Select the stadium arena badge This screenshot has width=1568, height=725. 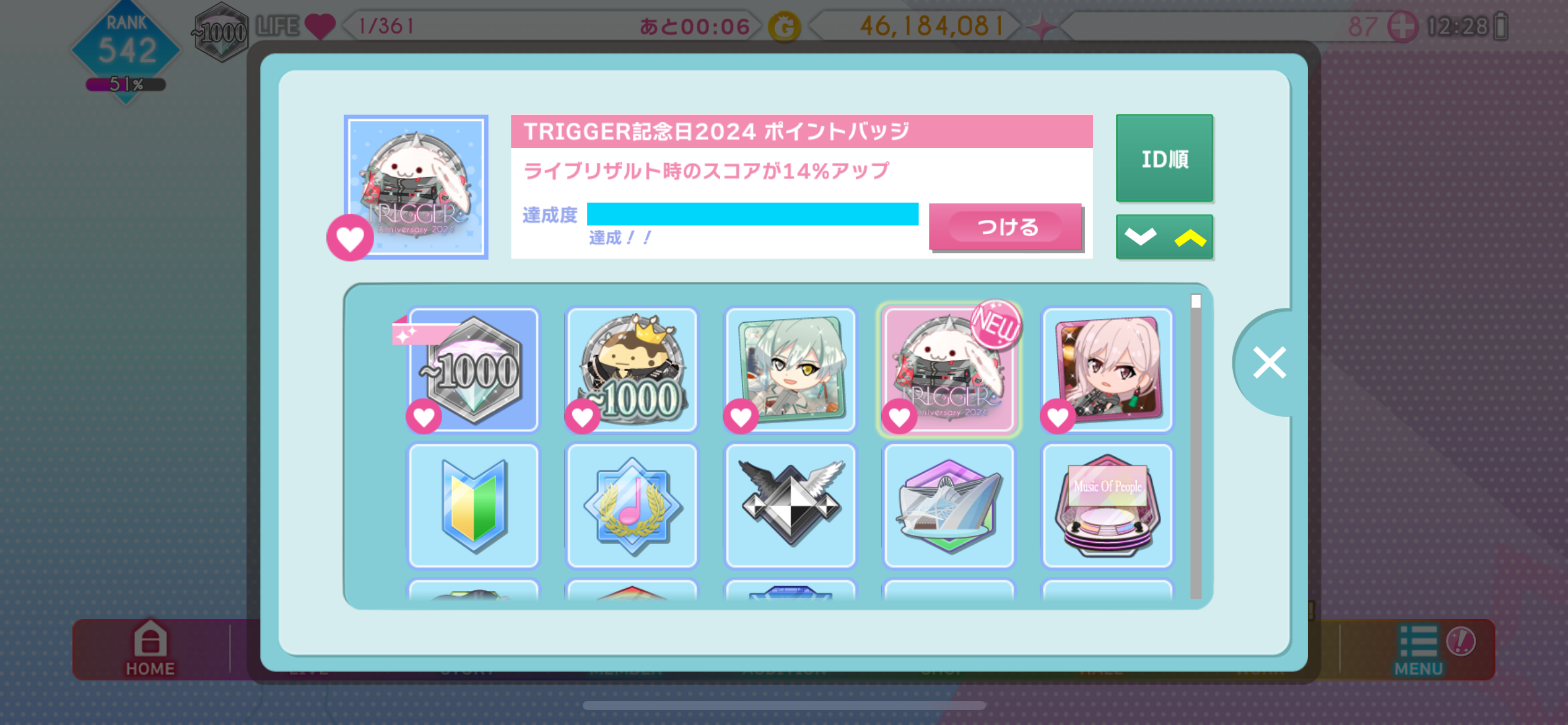(x=949, y=506)
